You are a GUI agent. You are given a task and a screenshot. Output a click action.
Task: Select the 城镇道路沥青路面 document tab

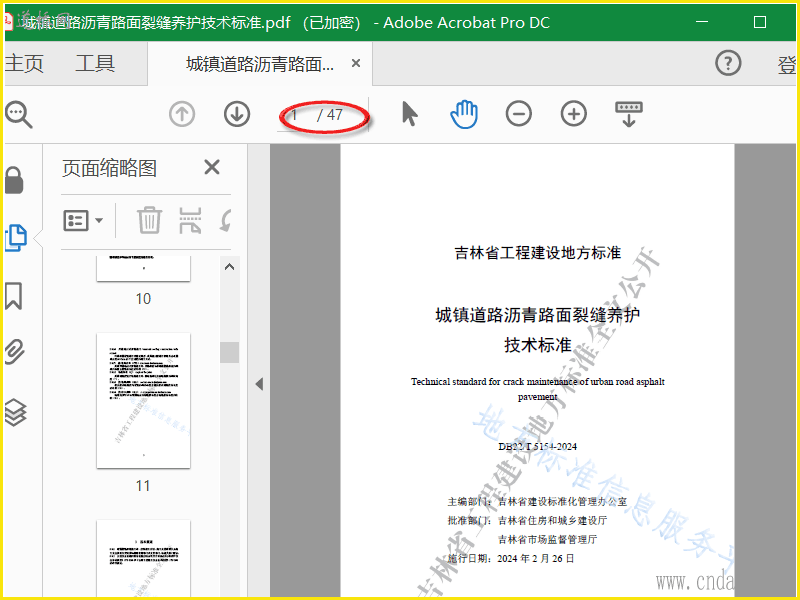[260, 64]
